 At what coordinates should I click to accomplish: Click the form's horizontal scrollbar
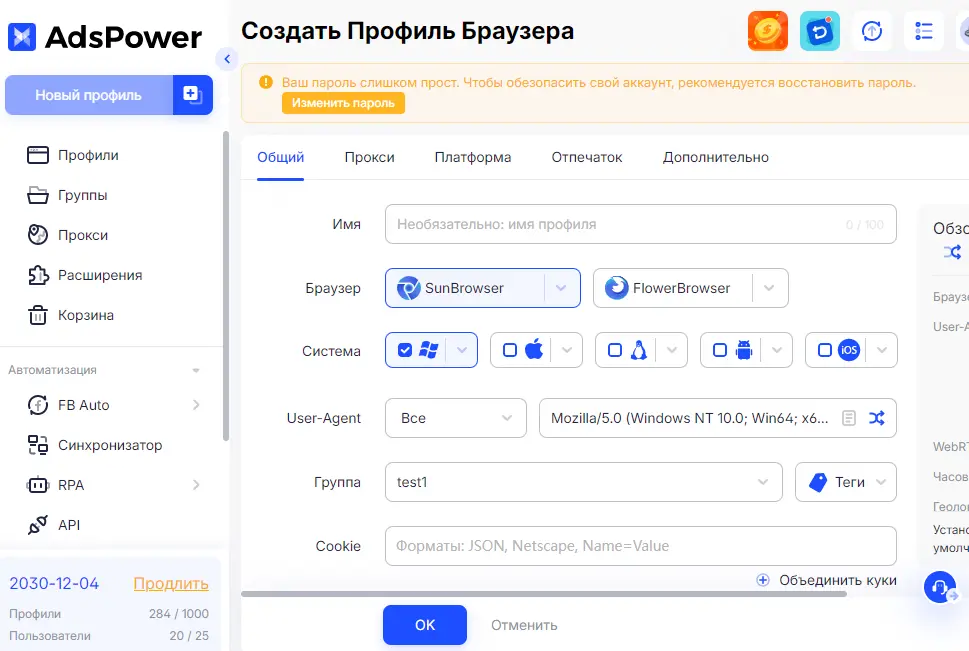tap(544, 594)
